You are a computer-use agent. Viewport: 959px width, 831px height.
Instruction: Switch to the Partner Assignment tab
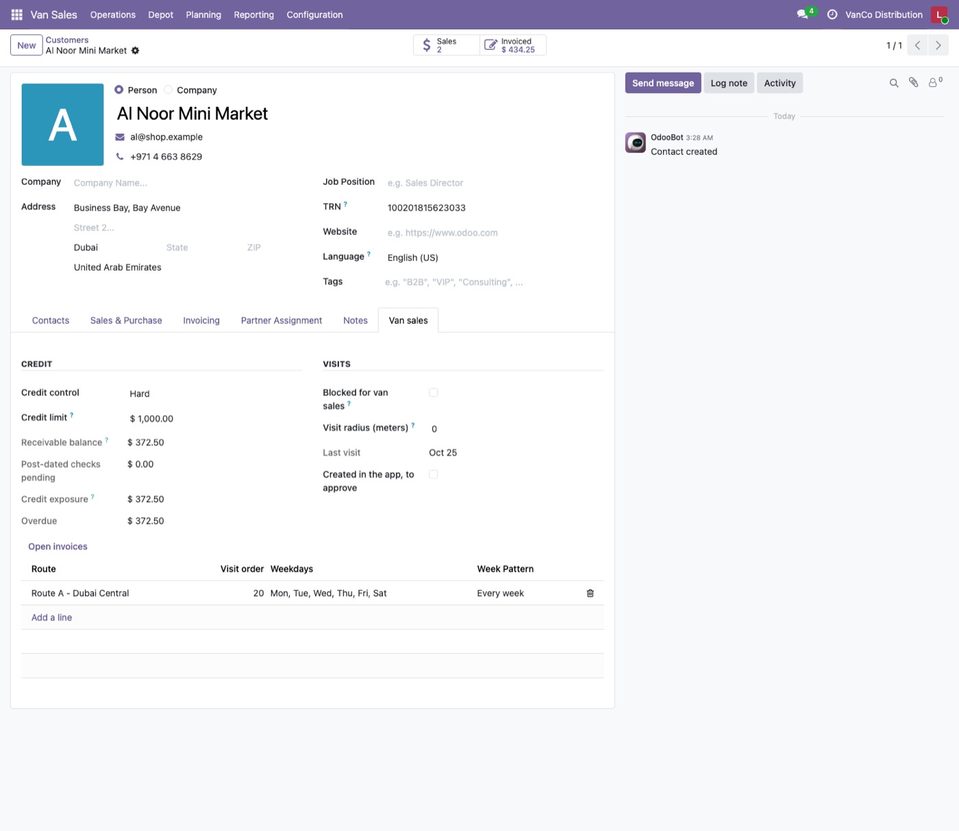click(x=281, y=320)
